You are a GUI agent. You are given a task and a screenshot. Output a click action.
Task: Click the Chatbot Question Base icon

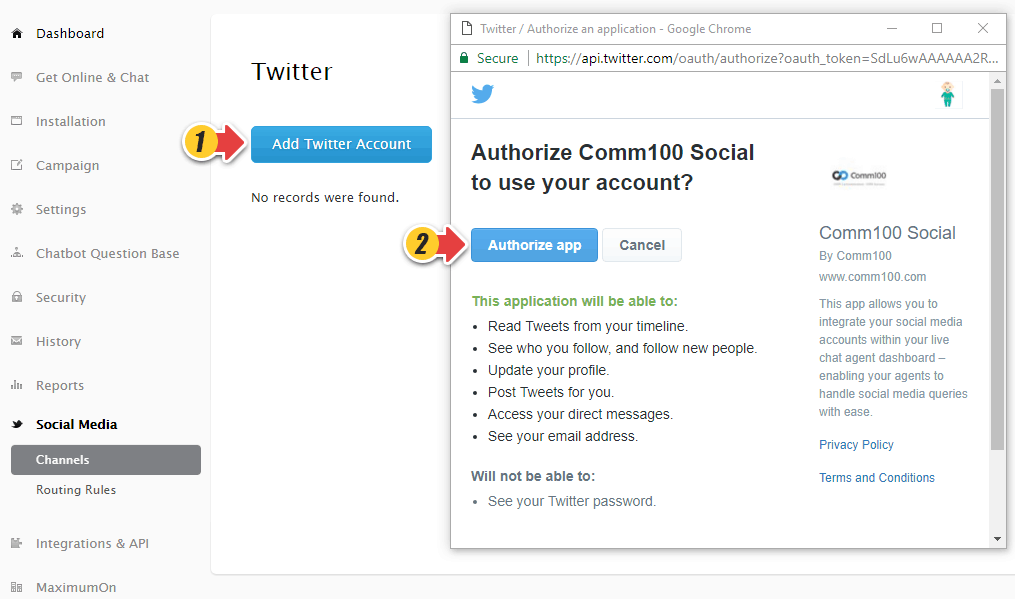click(x=17, y=253)
